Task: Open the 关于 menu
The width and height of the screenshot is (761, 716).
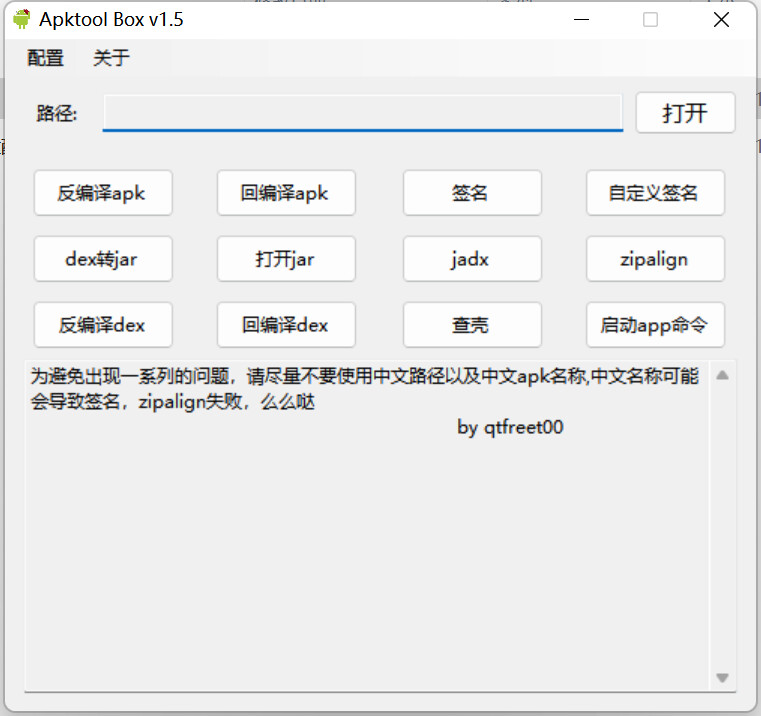Action: [x=111, y=58]
